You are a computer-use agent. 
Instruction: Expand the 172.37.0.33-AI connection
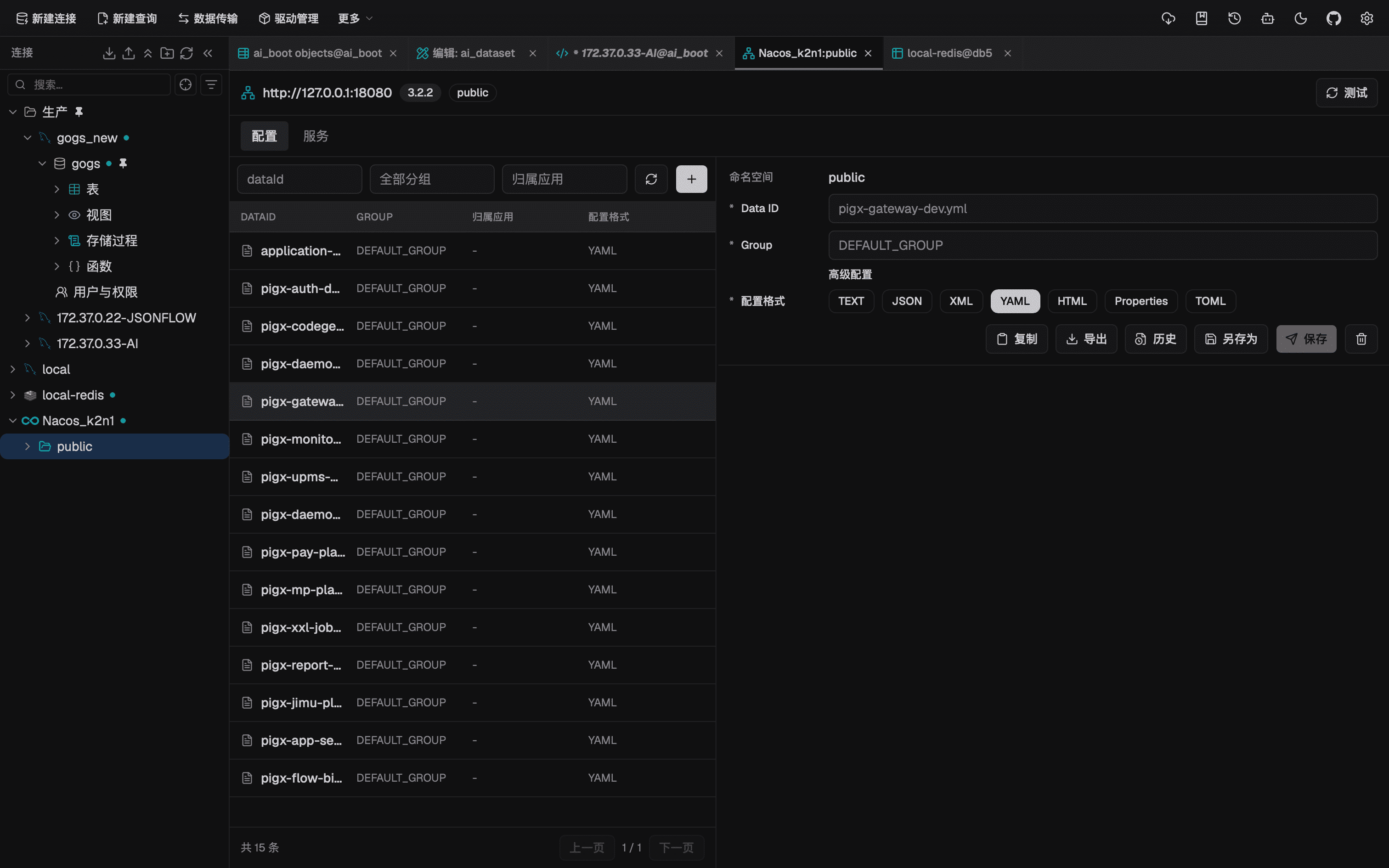click(27, 344)
